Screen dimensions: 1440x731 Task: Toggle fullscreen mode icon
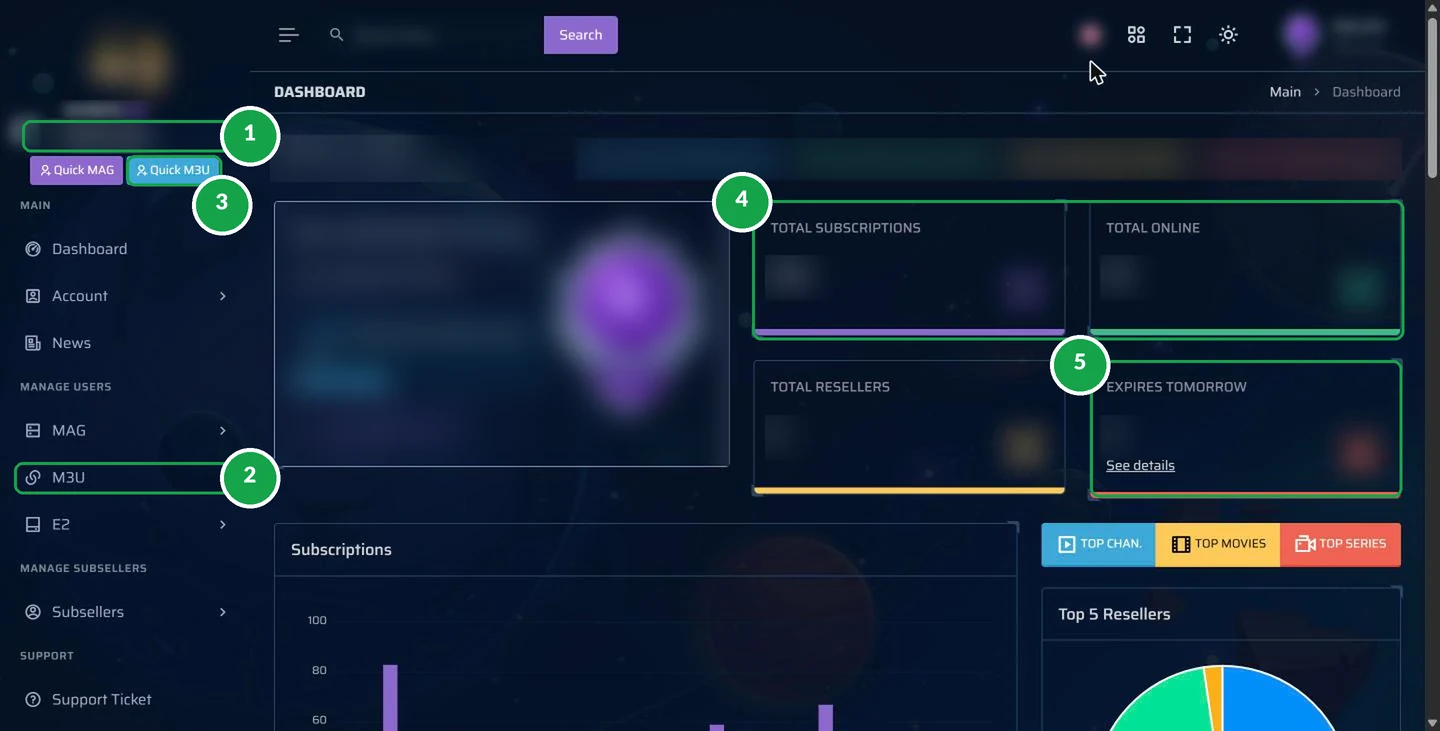click(x=1182, y=35)
